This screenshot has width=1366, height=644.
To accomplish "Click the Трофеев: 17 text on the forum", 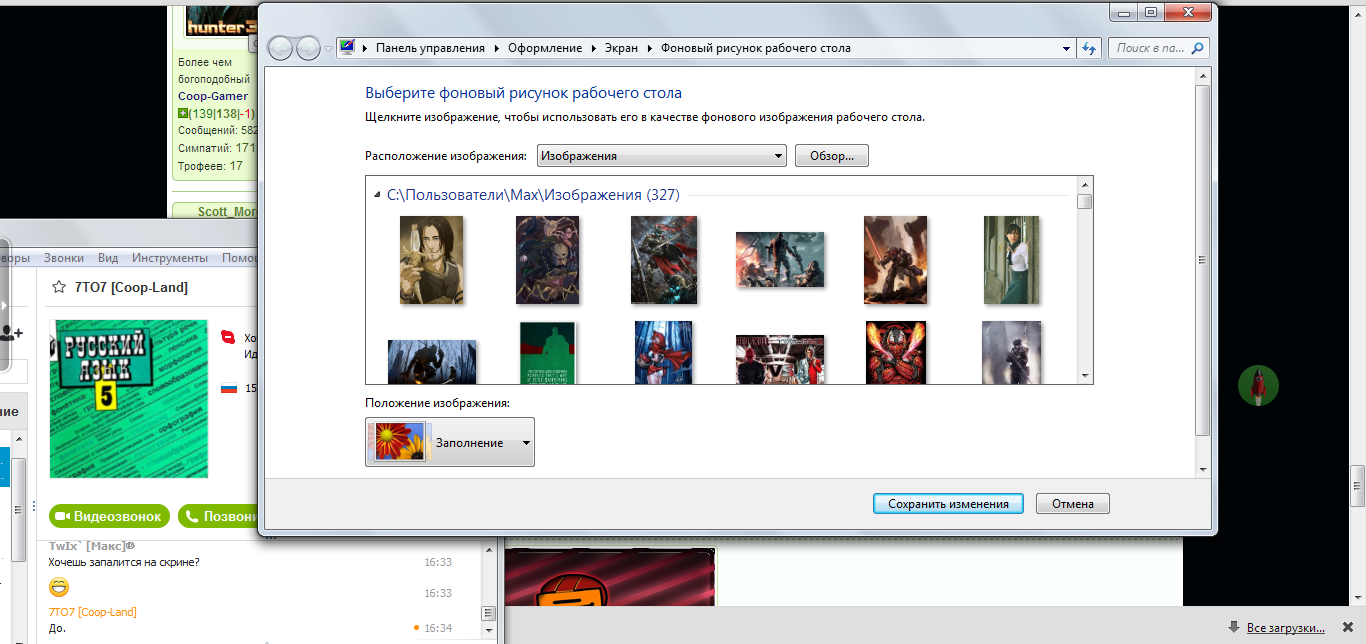I will click(210, 166).
